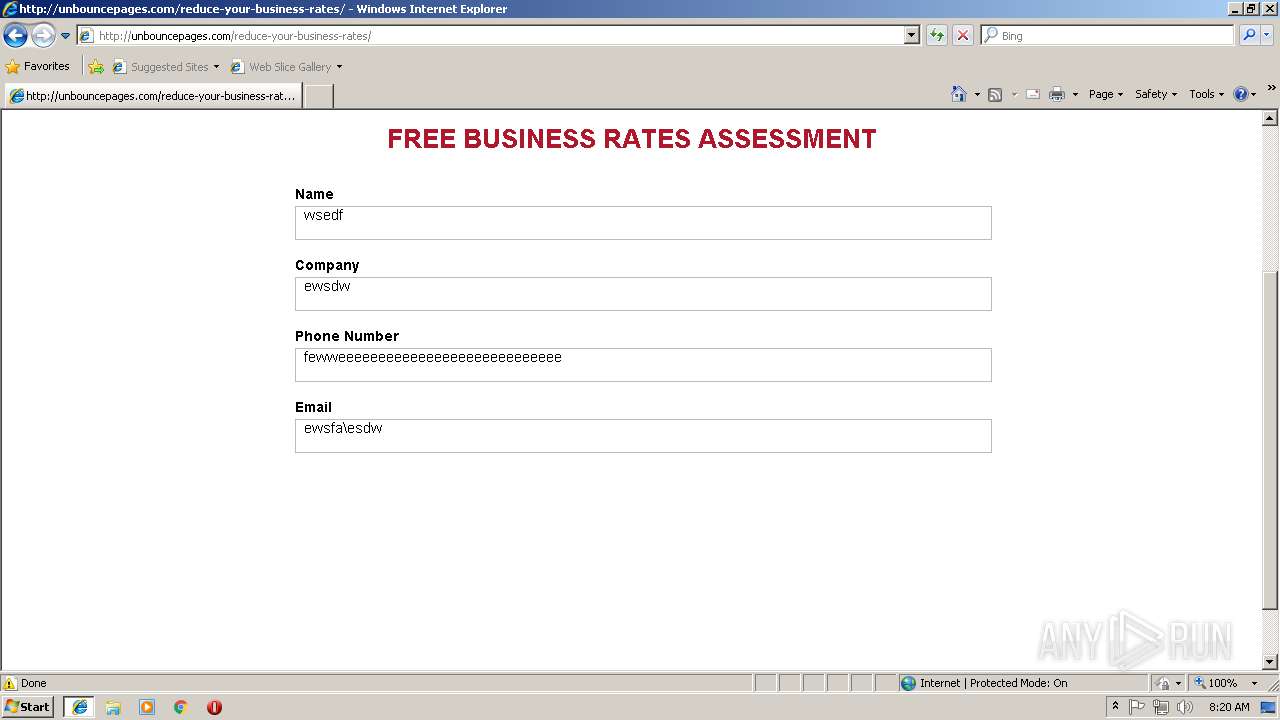Click the Forward navigation arrow
The height and width of the screenshot is (720, 1280).
(43, 36)
